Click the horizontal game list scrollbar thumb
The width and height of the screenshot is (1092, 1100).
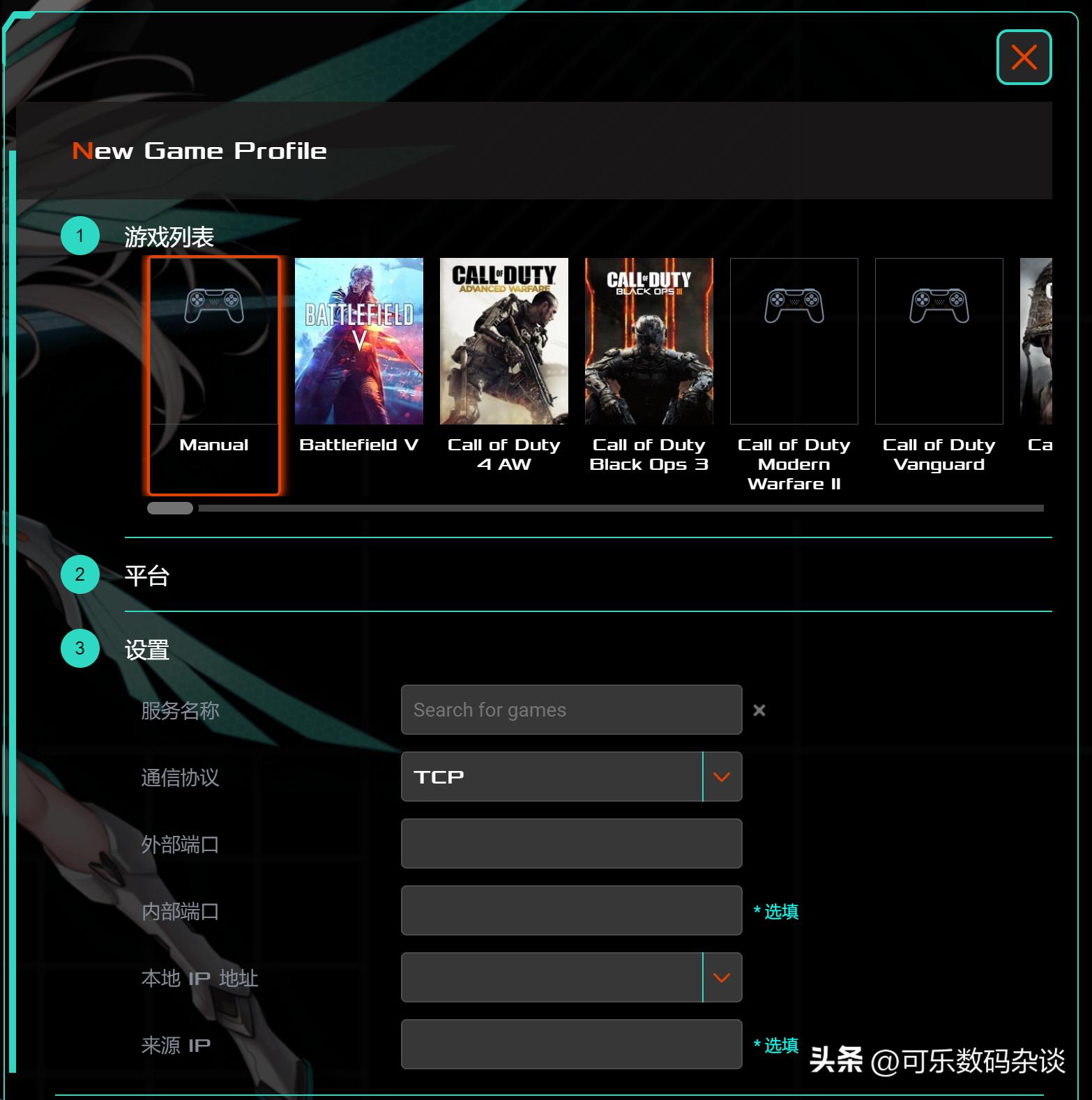click(170, 508)
